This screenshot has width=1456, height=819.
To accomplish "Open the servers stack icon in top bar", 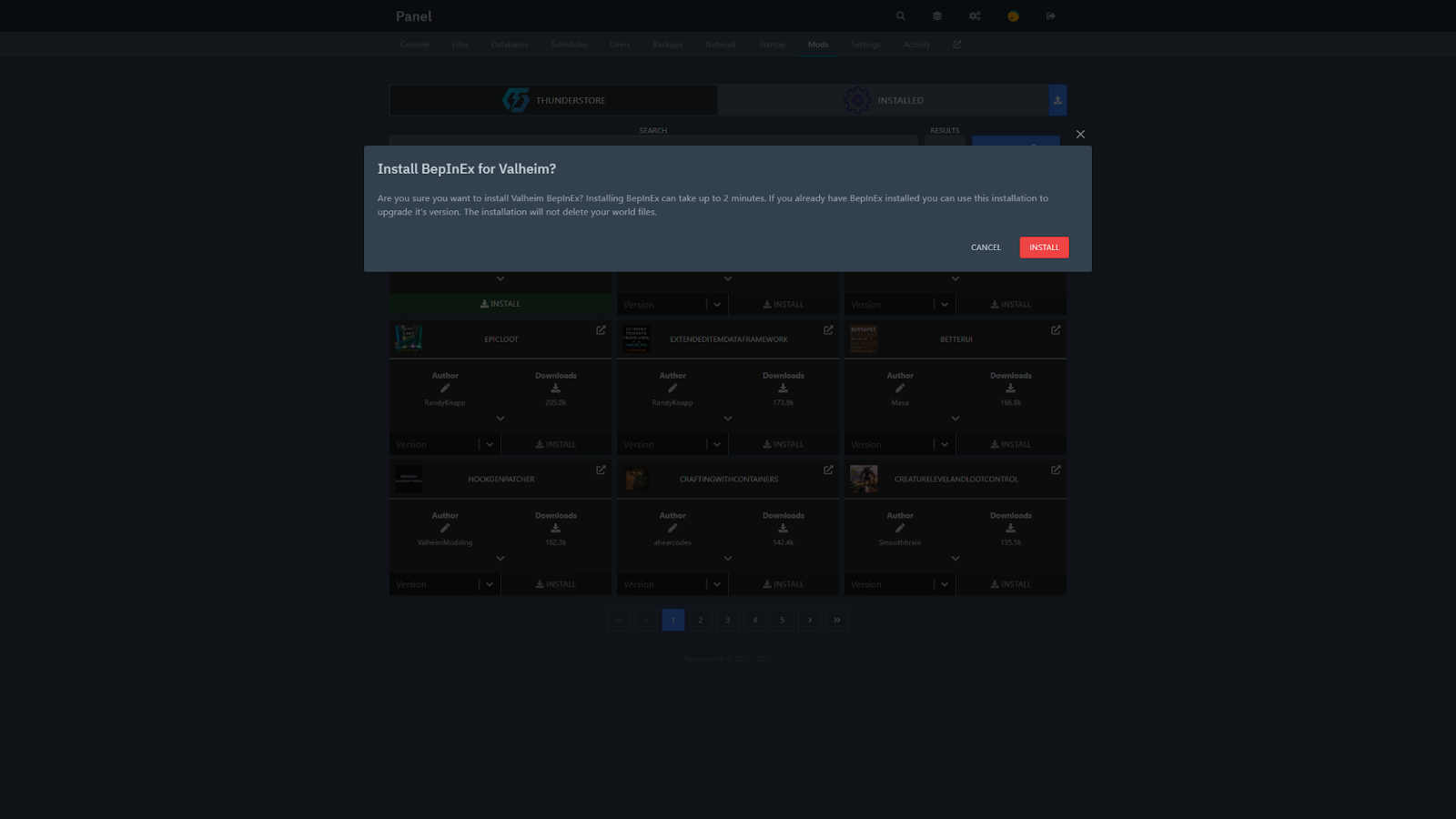I will [x=937, y=16].
